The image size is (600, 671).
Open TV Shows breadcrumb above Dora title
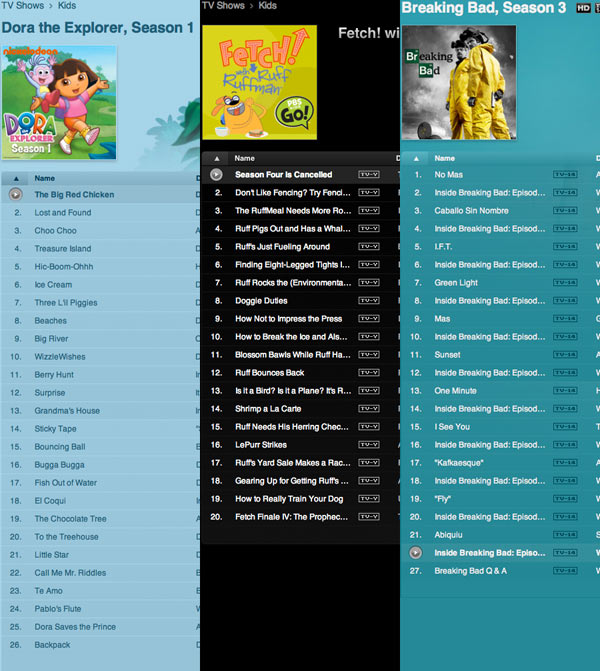point(22,6)
